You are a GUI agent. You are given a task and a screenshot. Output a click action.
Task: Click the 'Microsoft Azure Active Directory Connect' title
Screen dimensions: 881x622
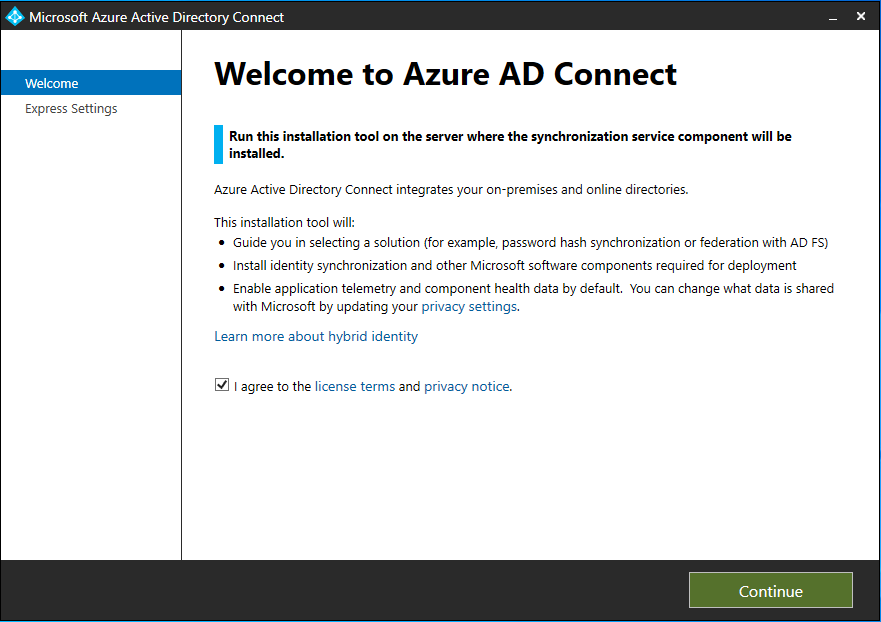point(156,17)
